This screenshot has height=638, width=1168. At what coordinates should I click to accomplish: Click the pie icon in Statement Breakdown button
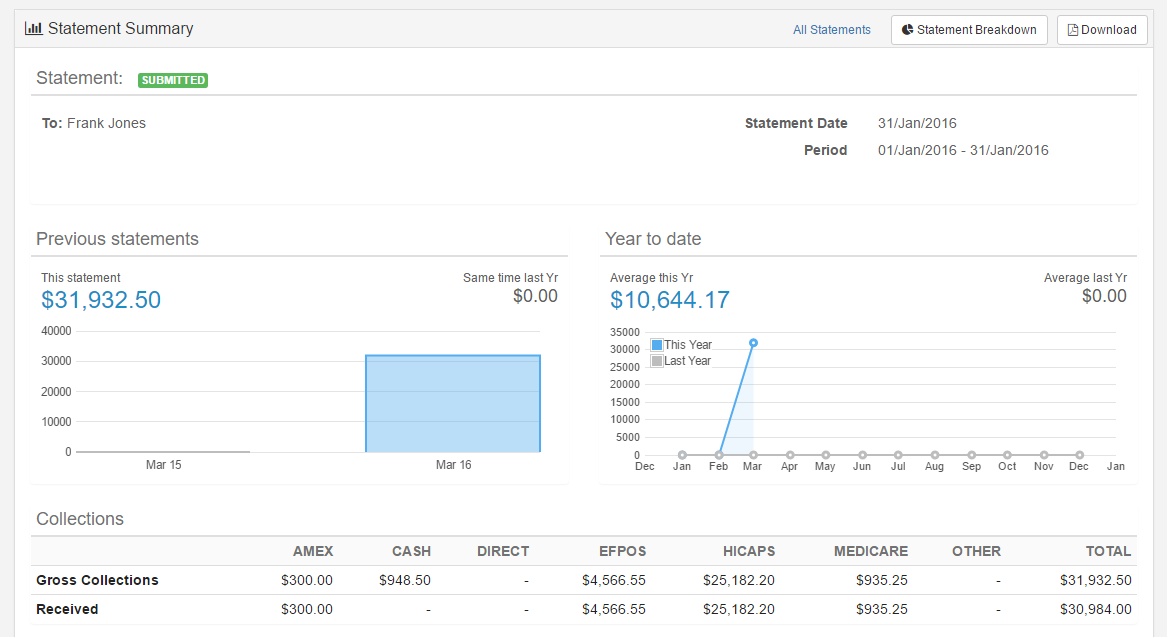click(907, 30)
